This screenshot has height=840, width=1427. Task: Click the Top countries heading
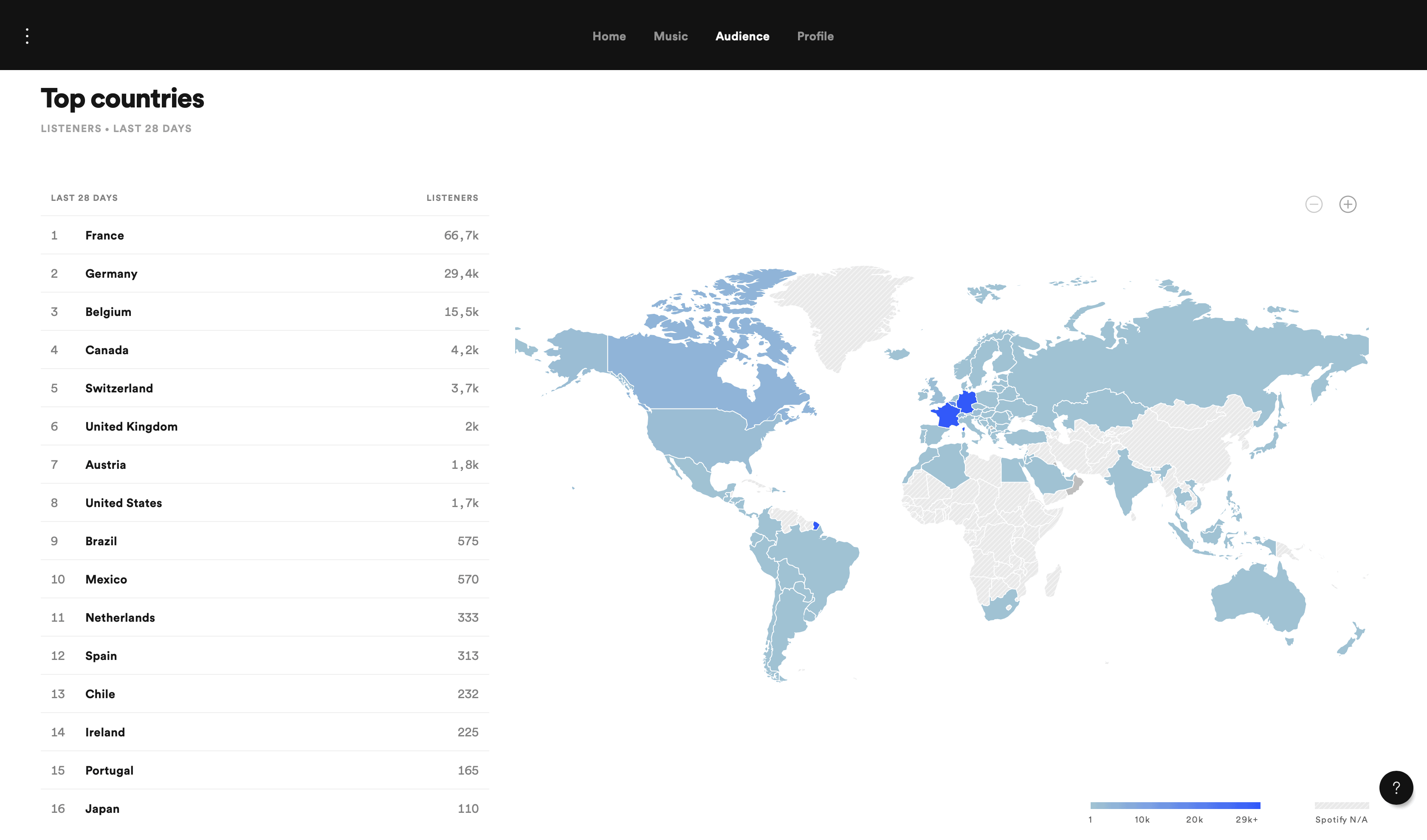(122, 99)
